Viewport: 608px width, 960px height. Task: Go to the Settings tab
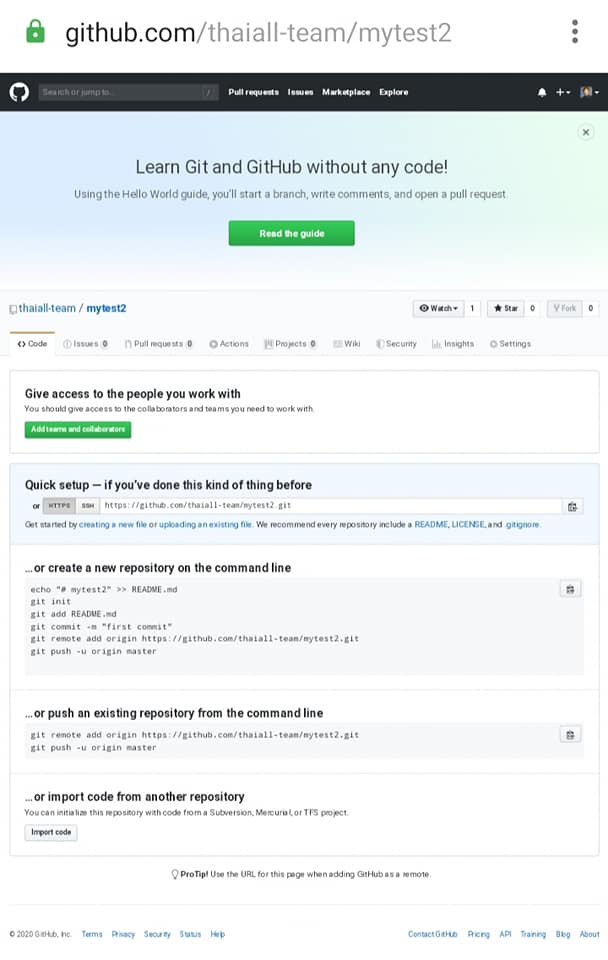[x=510, y=344]
